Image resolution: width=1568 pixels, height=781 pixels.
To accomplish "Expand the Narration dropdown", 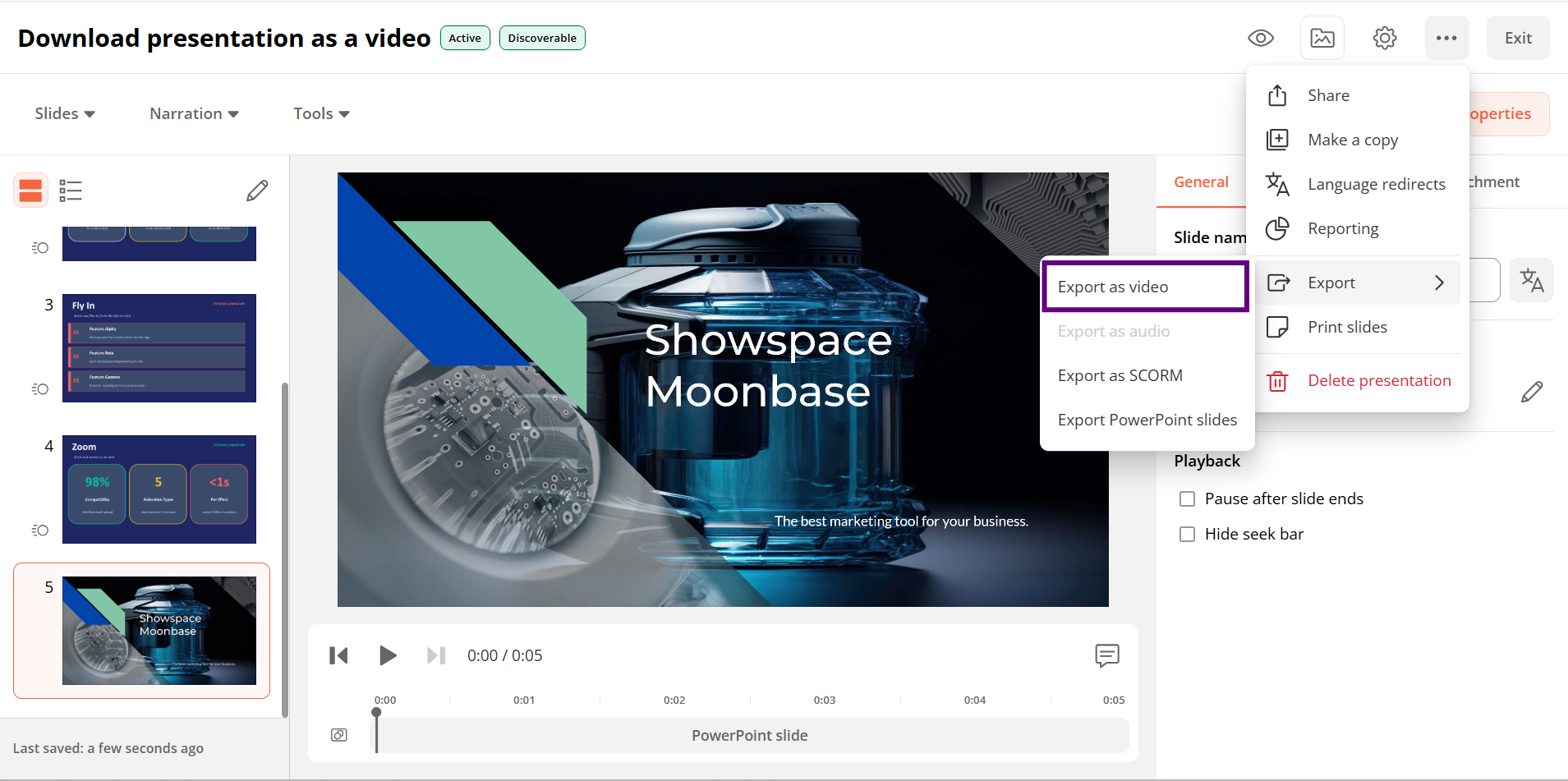I will pyautogui.click(x=194, y=113).
